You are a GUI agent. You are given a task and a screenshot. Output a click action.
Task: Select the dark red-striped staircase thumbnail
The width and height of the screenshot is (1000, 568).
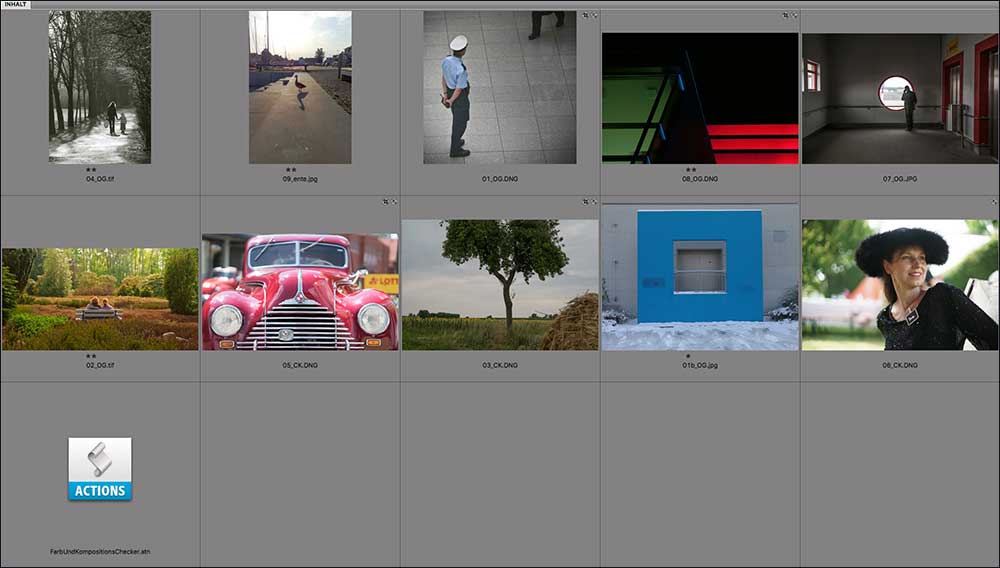click(700, 98)
